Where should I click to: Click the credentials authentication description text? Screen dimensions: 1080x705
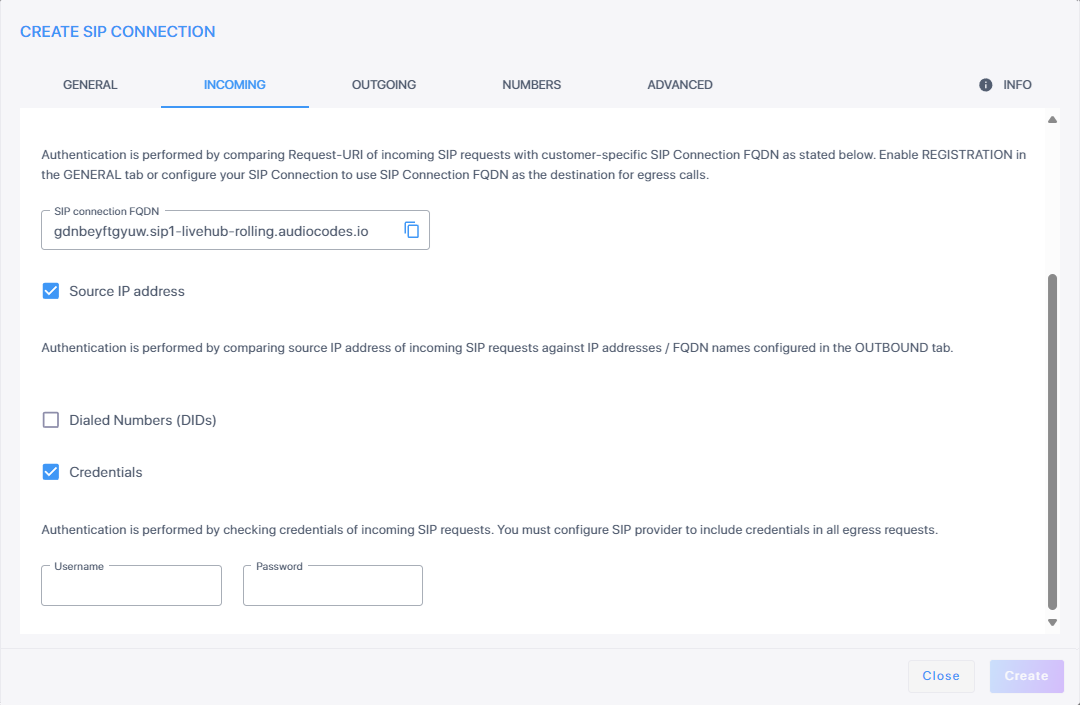coord(490,530)
